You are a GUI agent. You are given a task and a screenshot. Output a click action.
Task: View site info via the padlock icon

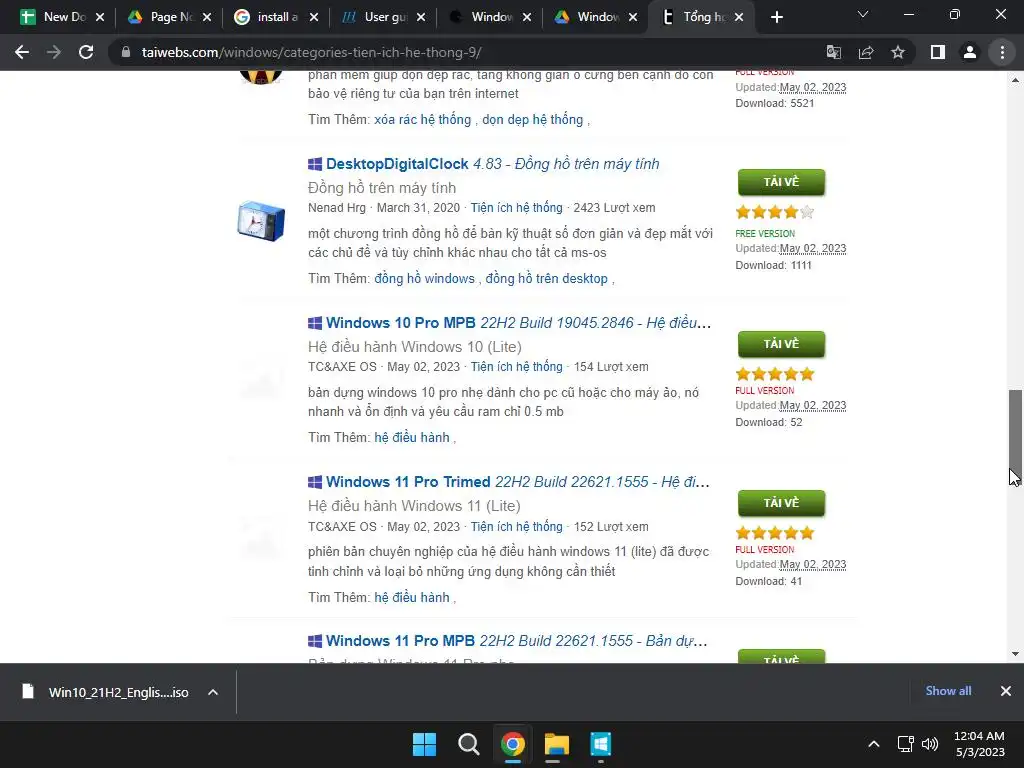pyautogui.click(x=126, y=52)
